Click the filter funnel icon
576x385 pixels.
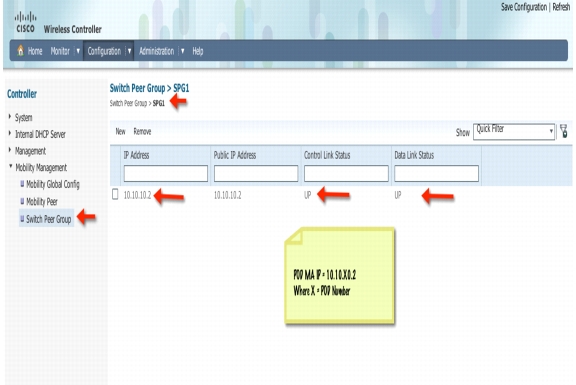(564, 131)
